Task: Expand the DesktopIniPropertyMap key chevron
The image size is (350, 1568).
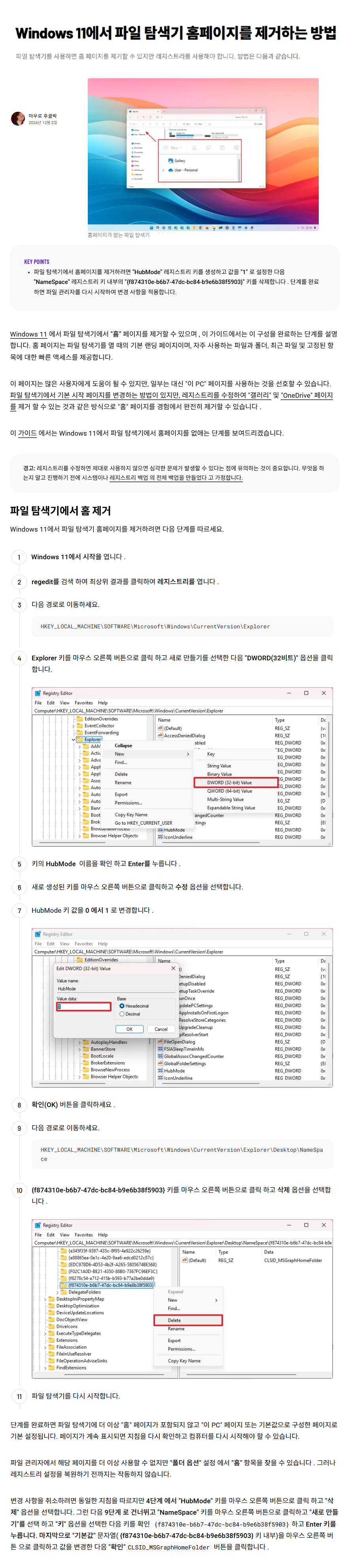Action: pyautogui.click(x=46, y=1299)
